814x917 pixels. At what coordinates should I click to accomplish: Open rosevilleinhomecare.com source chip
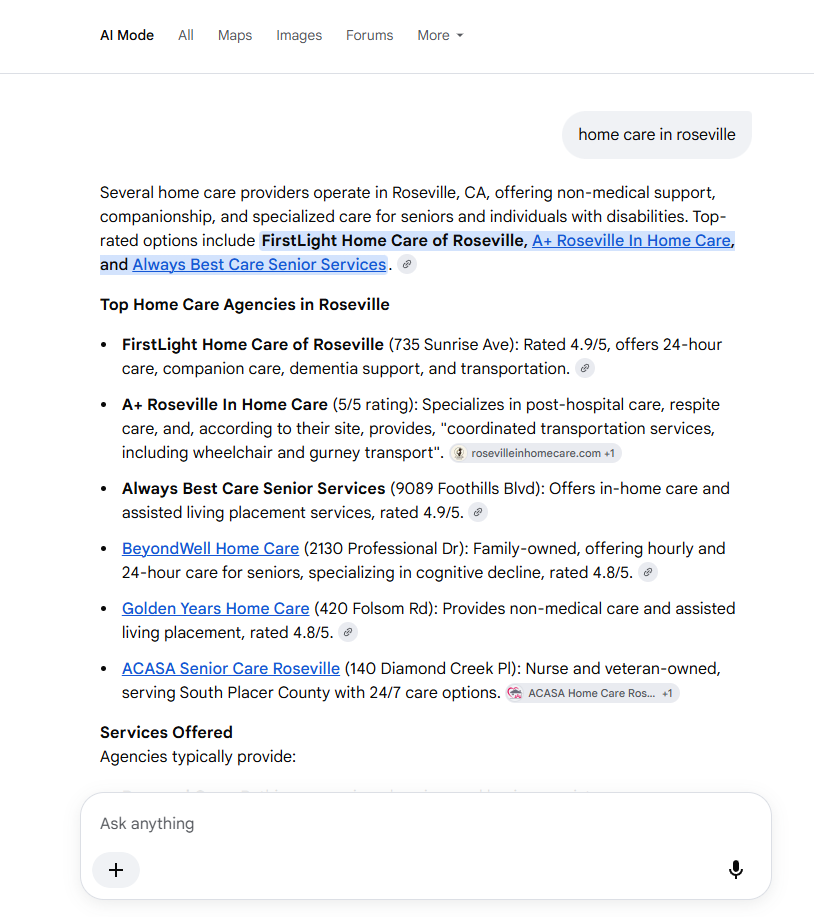click(x=535, y=453)
